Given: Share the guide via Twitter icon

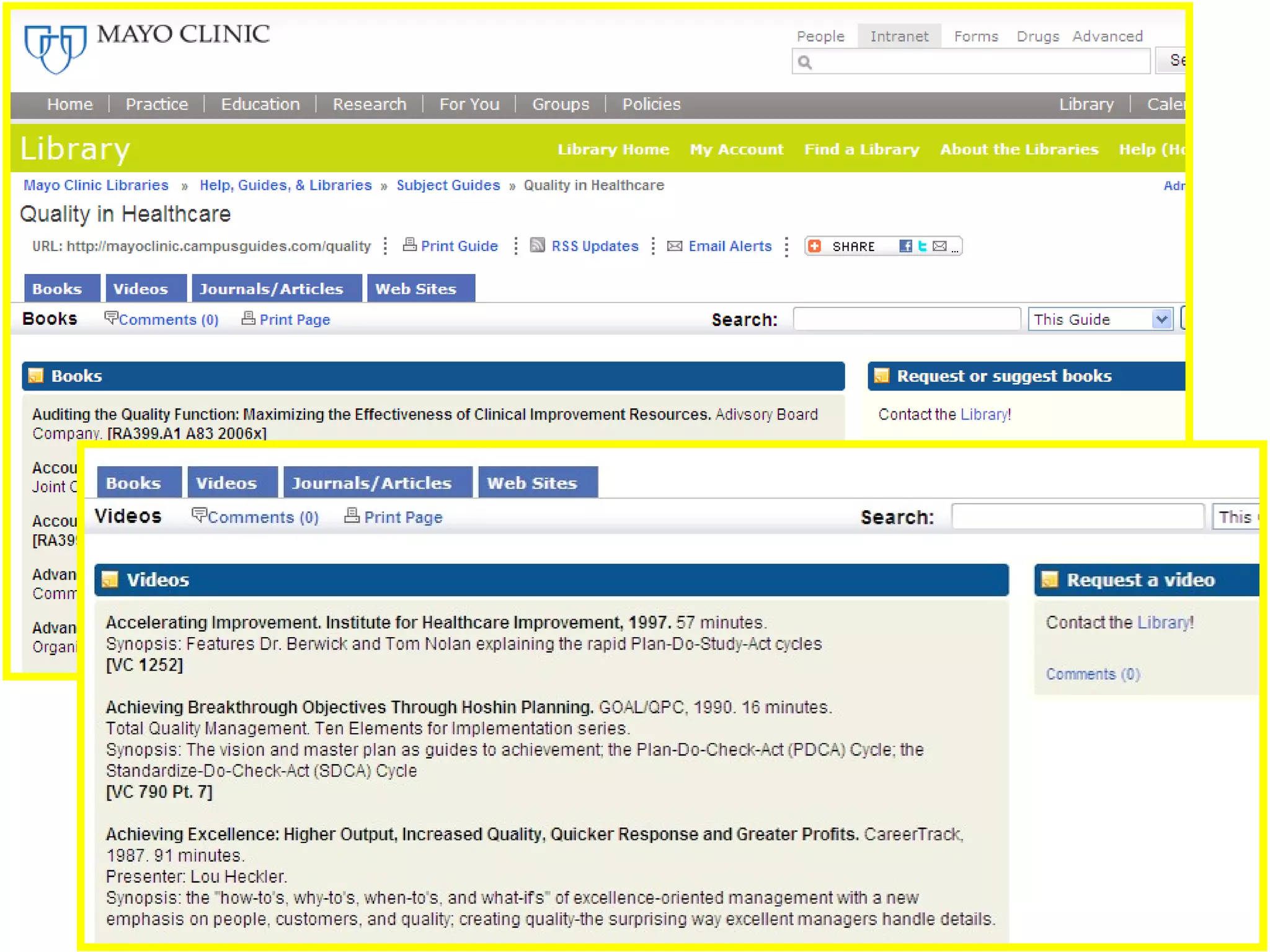Looking at the screenshot, I should (923, 246).
